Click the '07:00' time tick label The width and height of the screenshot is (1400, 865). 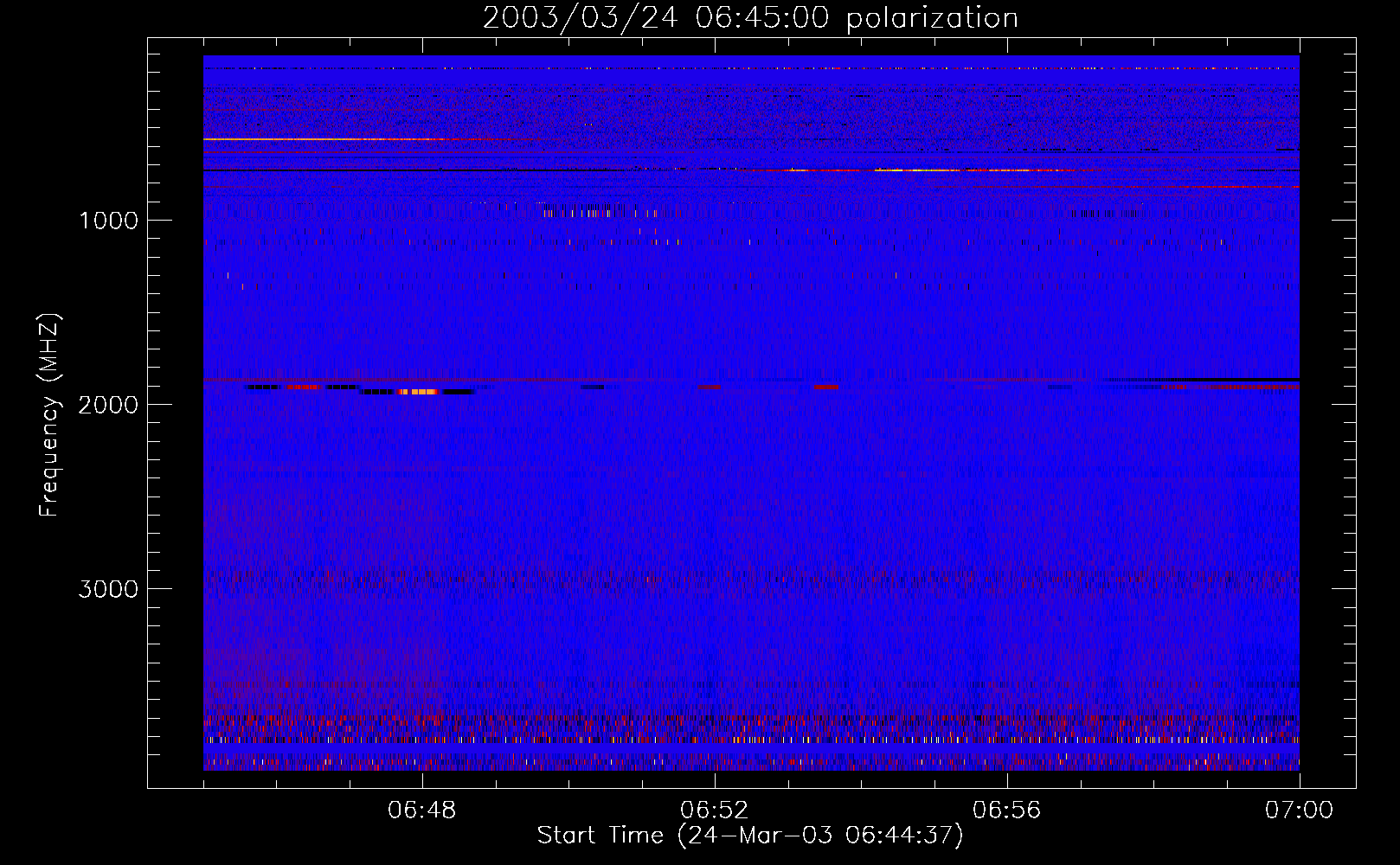point(1299,811)
